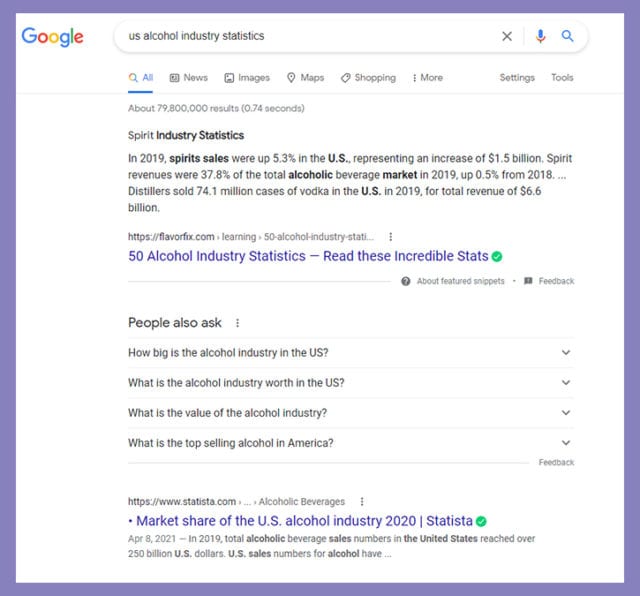Image resolution: width=640 pixels, height=596 pixels.
Task: Click the snippet Feedback flag icon
Action: point(528,281)
